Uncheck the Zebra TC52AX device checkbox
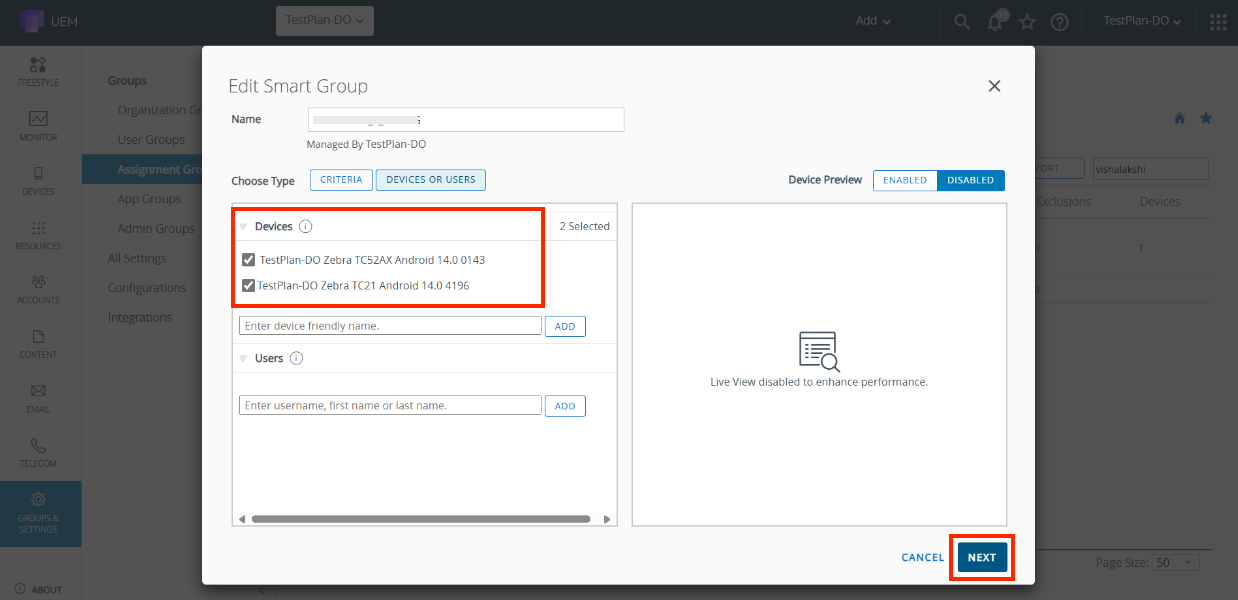 coord(249,260)
